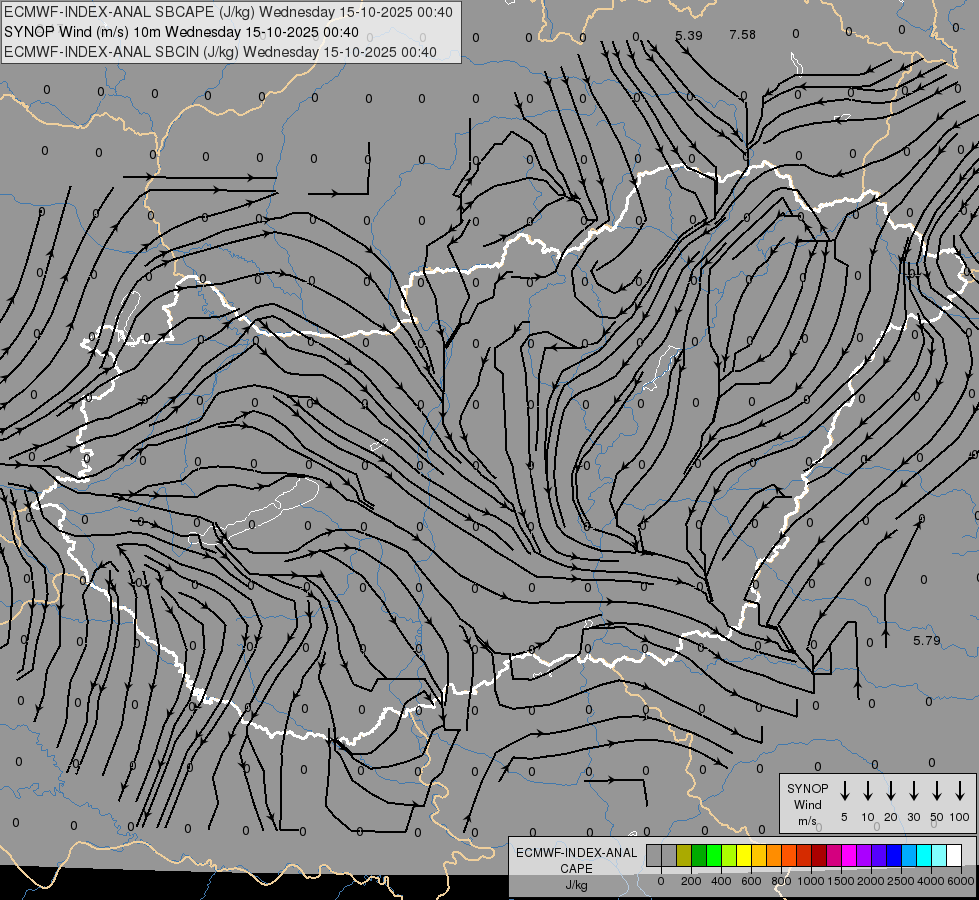Viewport: 979px width, 900px height.
Task: Select the olive CAPE legend swatch
Action: pos(684,855)
